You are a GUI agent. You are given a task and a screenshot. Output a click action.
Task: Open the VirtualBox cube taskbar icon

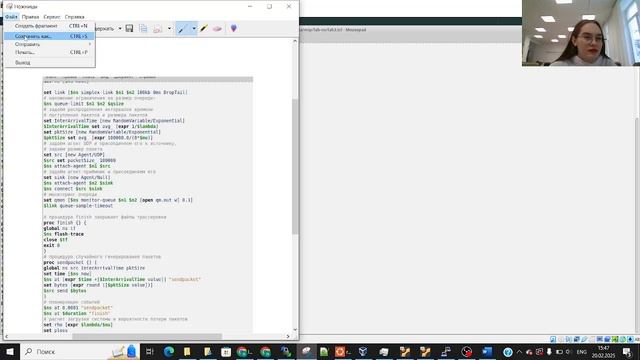362,351
